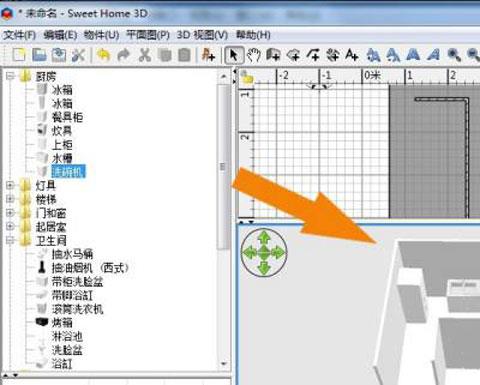Increase text size with toolbar icon
480x385 pixels.
tap(373, 55)
